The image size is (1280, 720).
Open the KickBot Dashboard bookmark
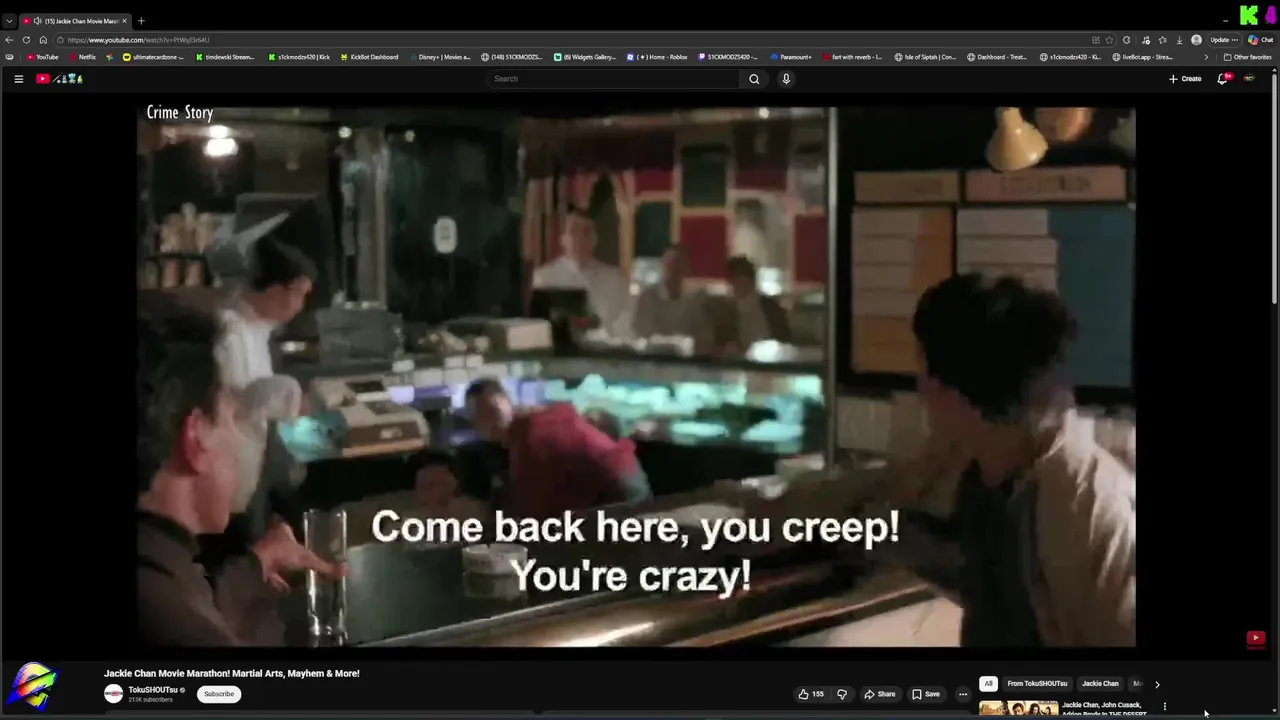point(369,57)
